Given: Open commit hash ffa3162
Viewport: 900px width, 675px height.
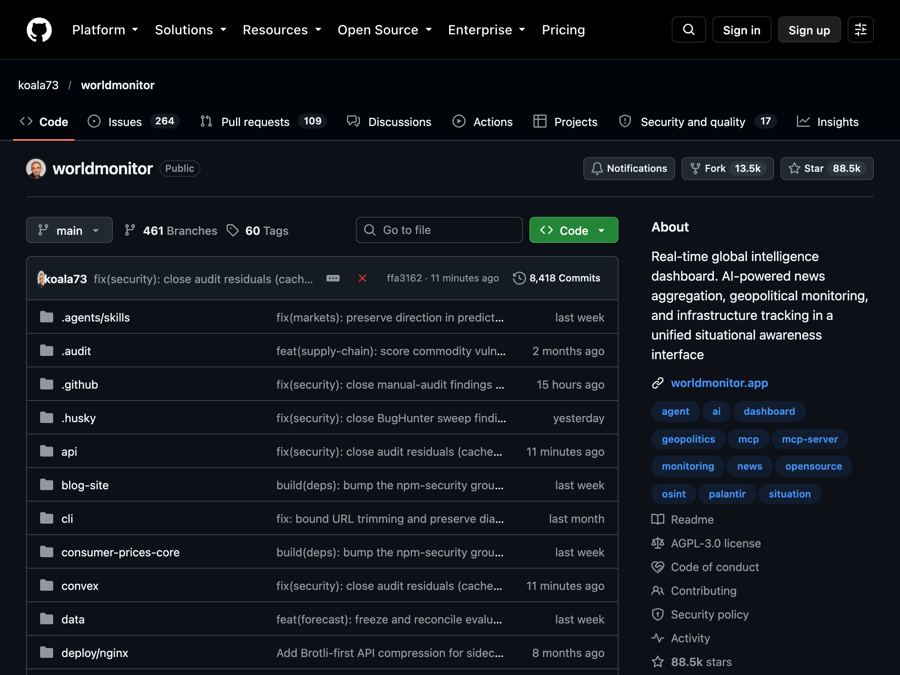Looking at the screenshot, I should click(x=404, y=278).
